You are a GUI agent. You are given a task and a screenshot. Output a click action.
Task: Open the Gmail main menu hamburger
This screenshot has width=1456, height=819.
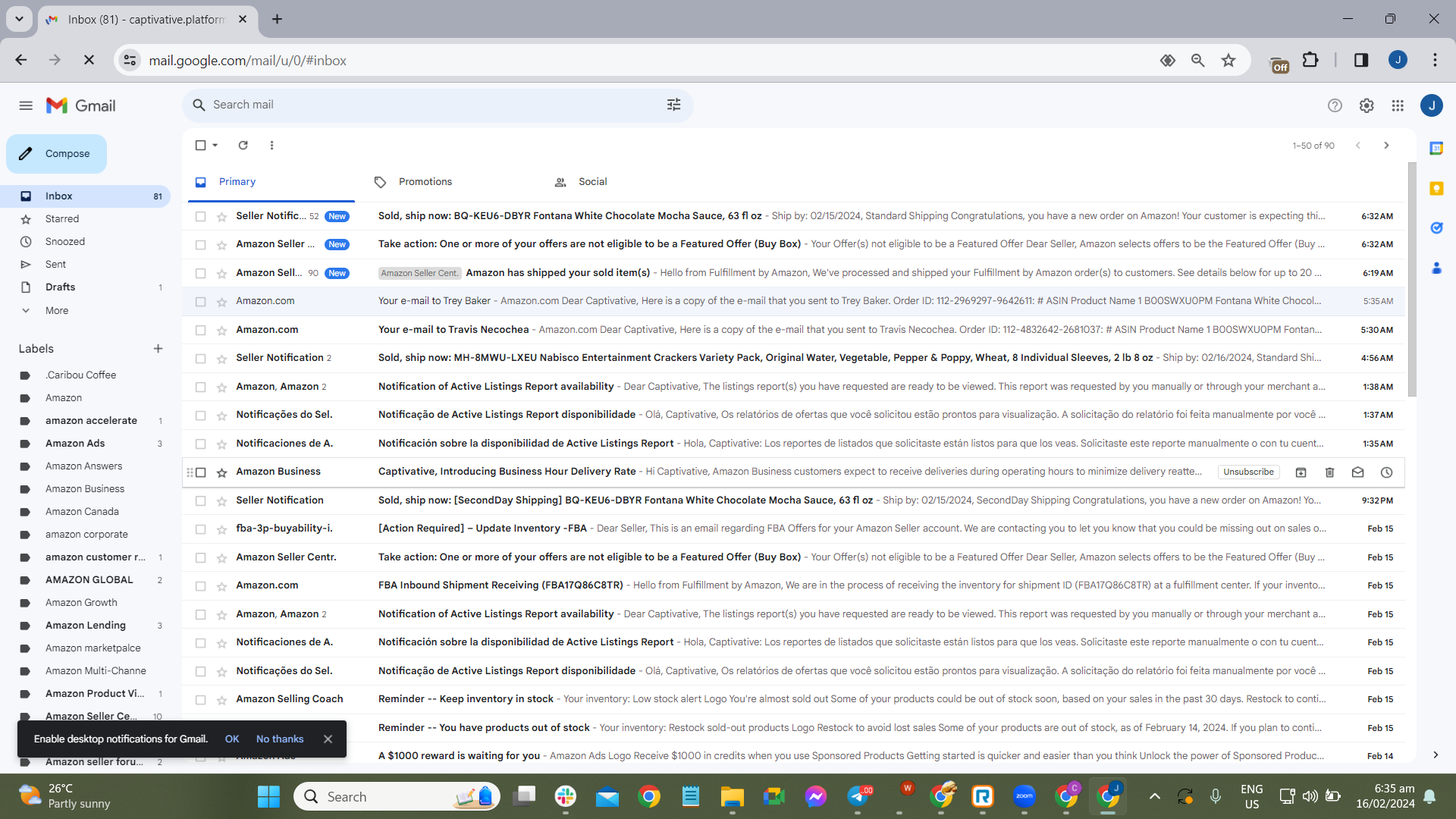coord(26,105)
